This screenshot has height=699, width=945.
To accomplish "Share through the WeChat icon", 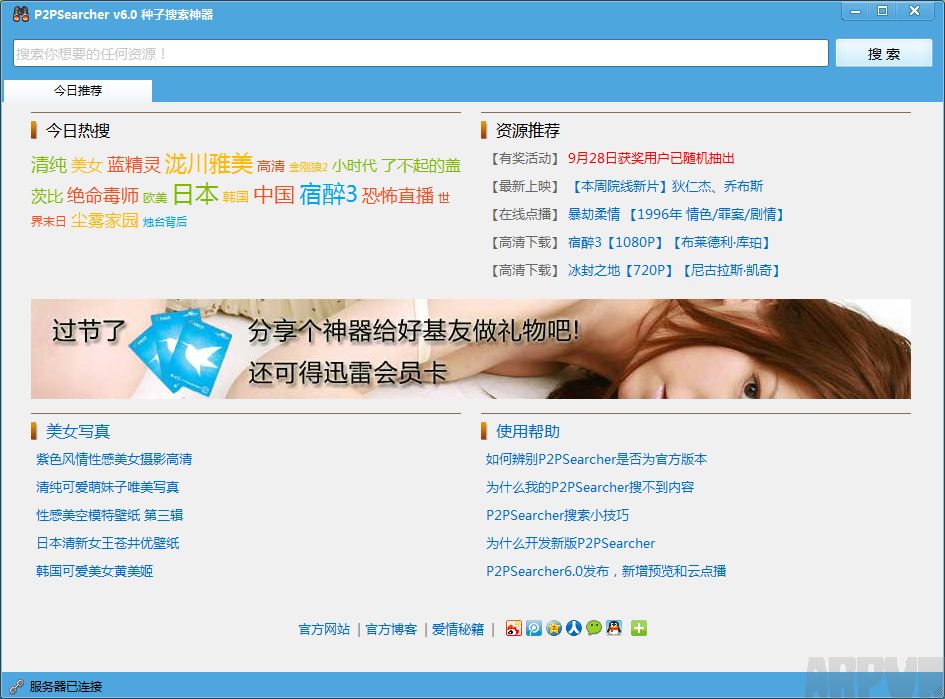I will (x=594, y=629).
